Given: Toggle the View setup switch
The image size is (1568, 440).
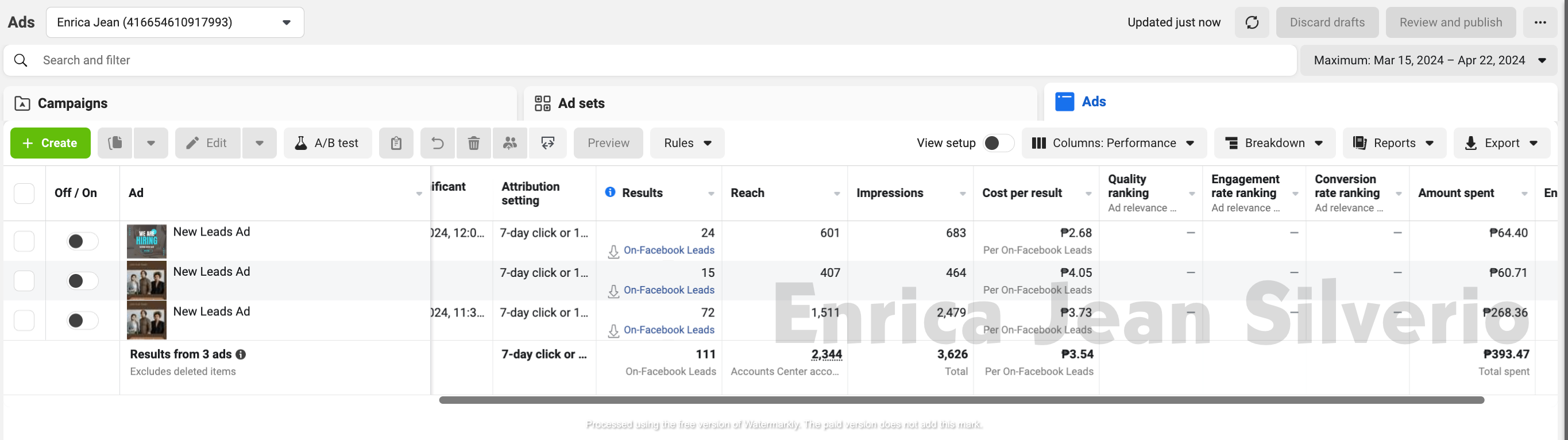Looking at the screenshot, I should point(998,143).
